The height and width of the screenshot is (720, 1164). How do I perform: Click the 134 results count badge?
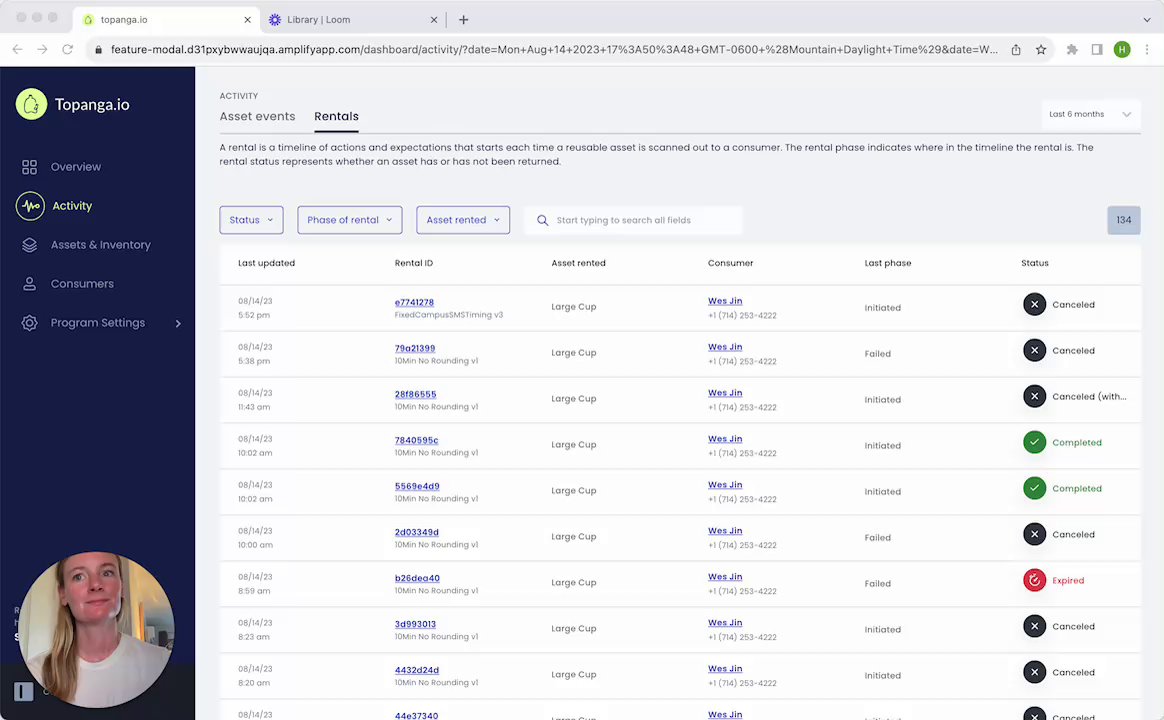coord(1123,220)
